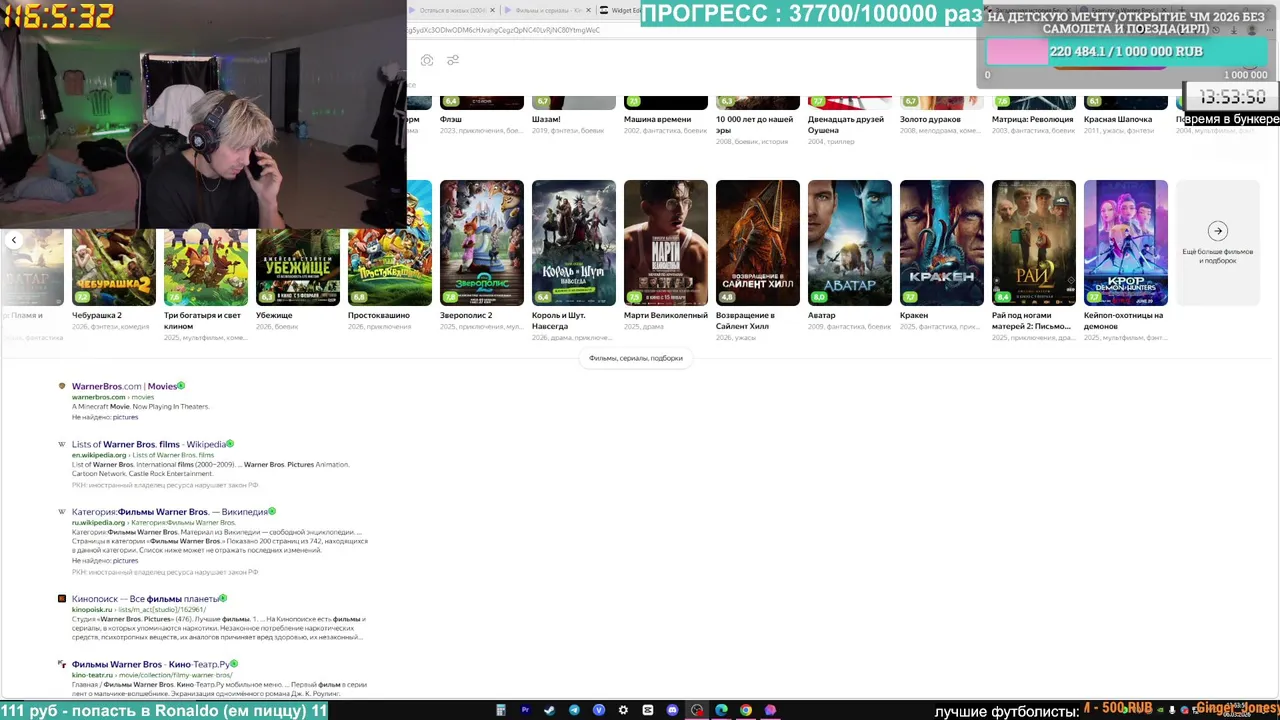Viewport: 1280px width, 720px height.
Task: Open Calculator from the taskbar
Action: click(x=501, y=710)
